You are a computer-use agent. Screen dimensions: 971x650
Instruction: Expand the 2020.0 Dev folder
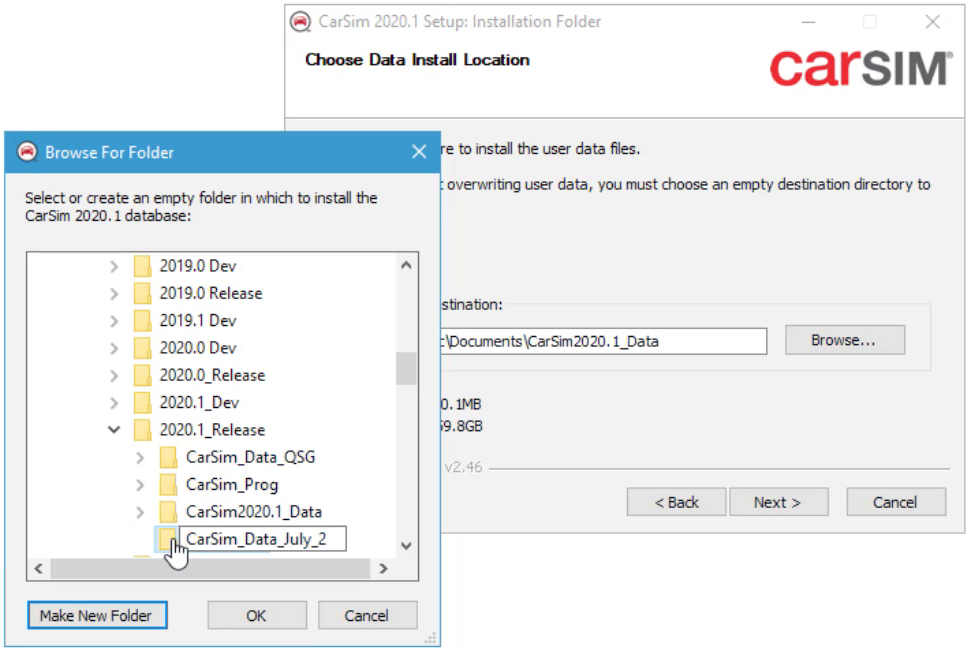(x=114, y=348)
